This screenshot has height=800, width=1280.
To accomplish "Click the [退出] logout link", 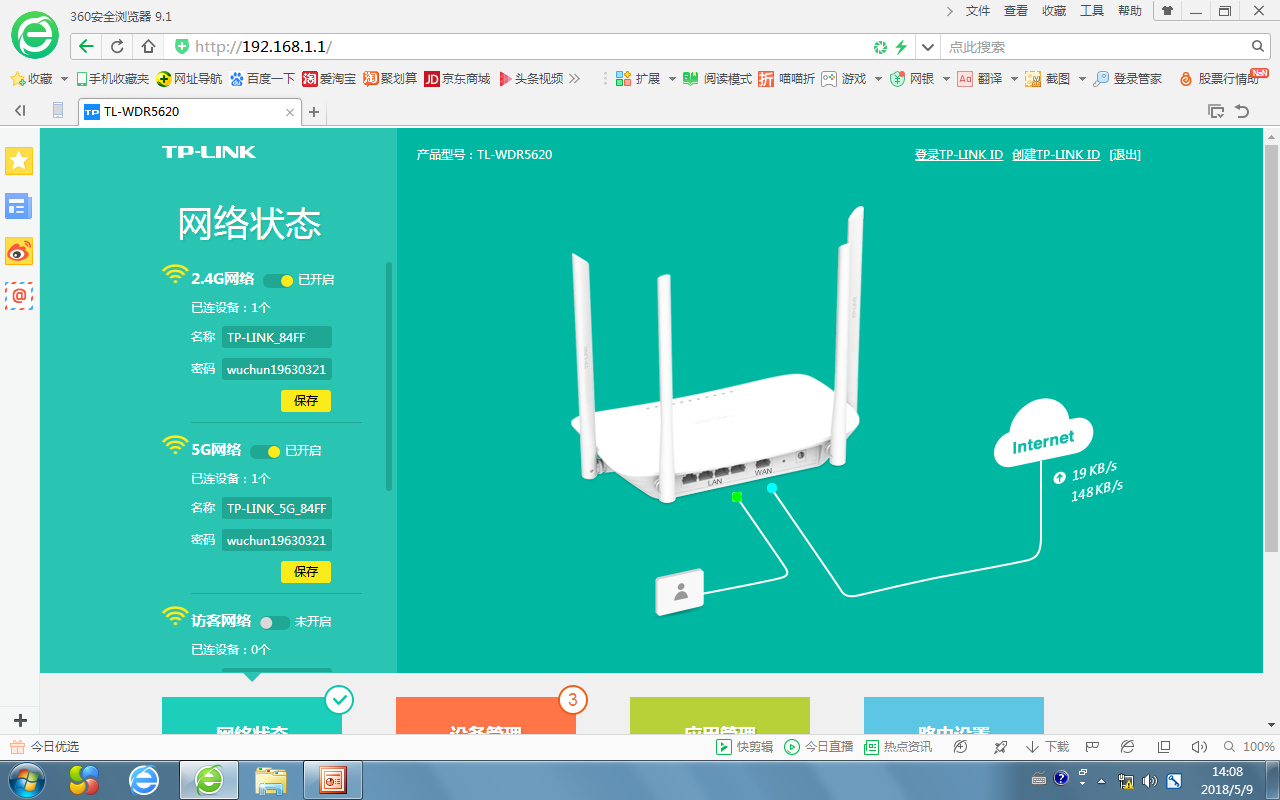I will (x=1125, y=155).
